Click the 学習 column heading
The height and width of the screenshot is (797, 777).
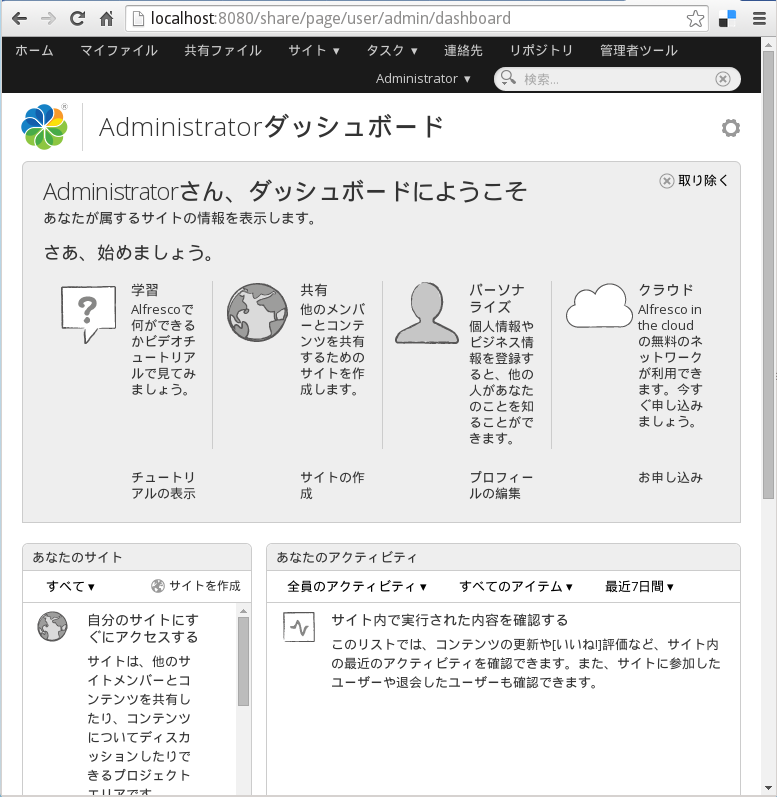[x=145, y=290]
